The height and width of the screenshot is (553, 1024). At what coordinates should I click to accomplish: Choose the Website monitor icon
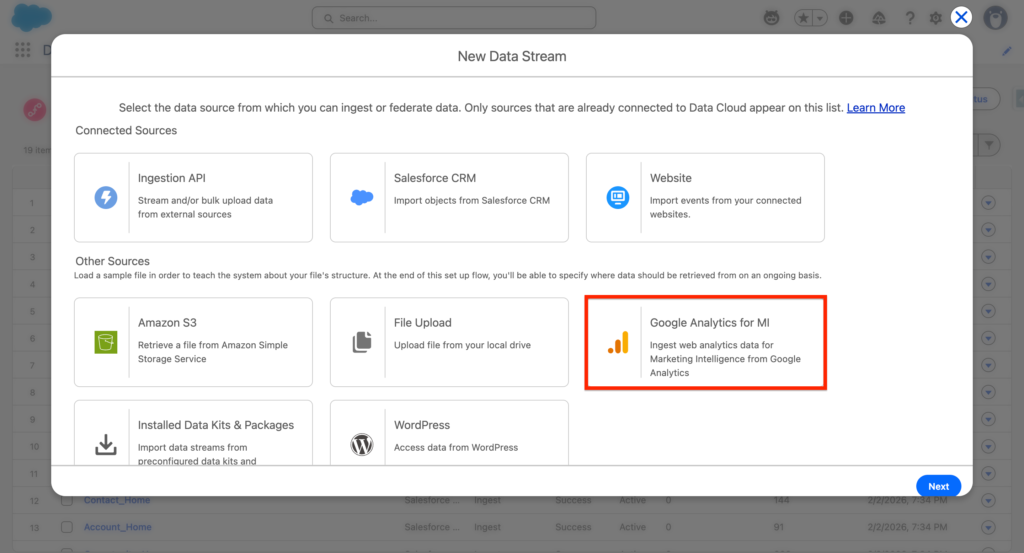pos(618,197)
